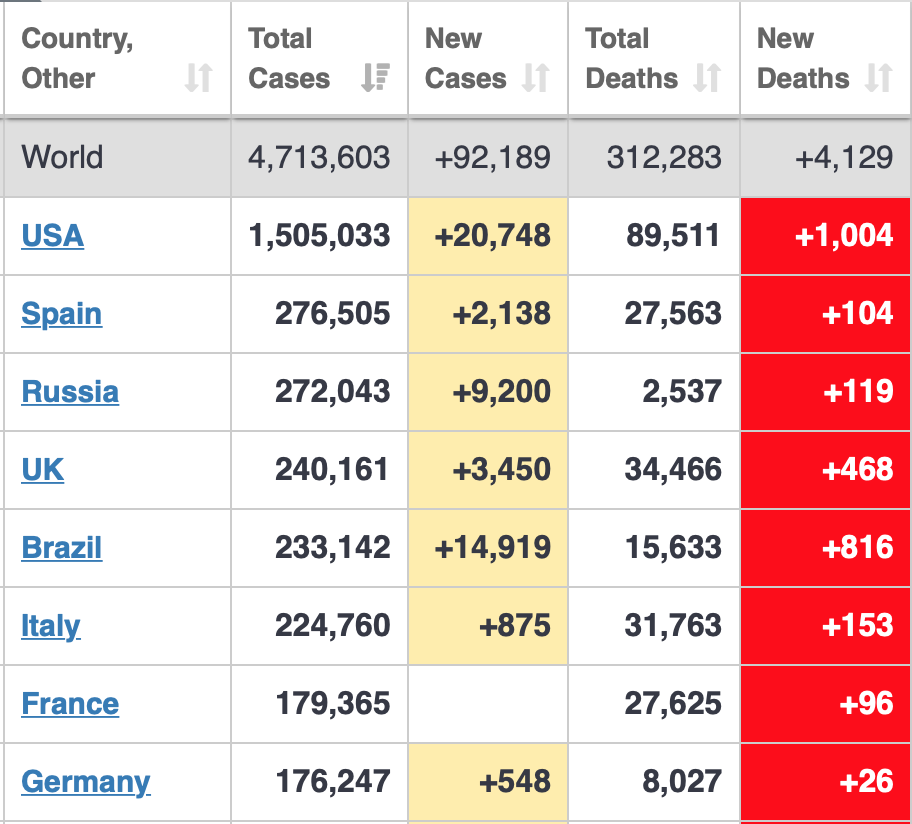Click Brazil's +14,919 new cases cell

pyautogui.click(x=488, y=548)
